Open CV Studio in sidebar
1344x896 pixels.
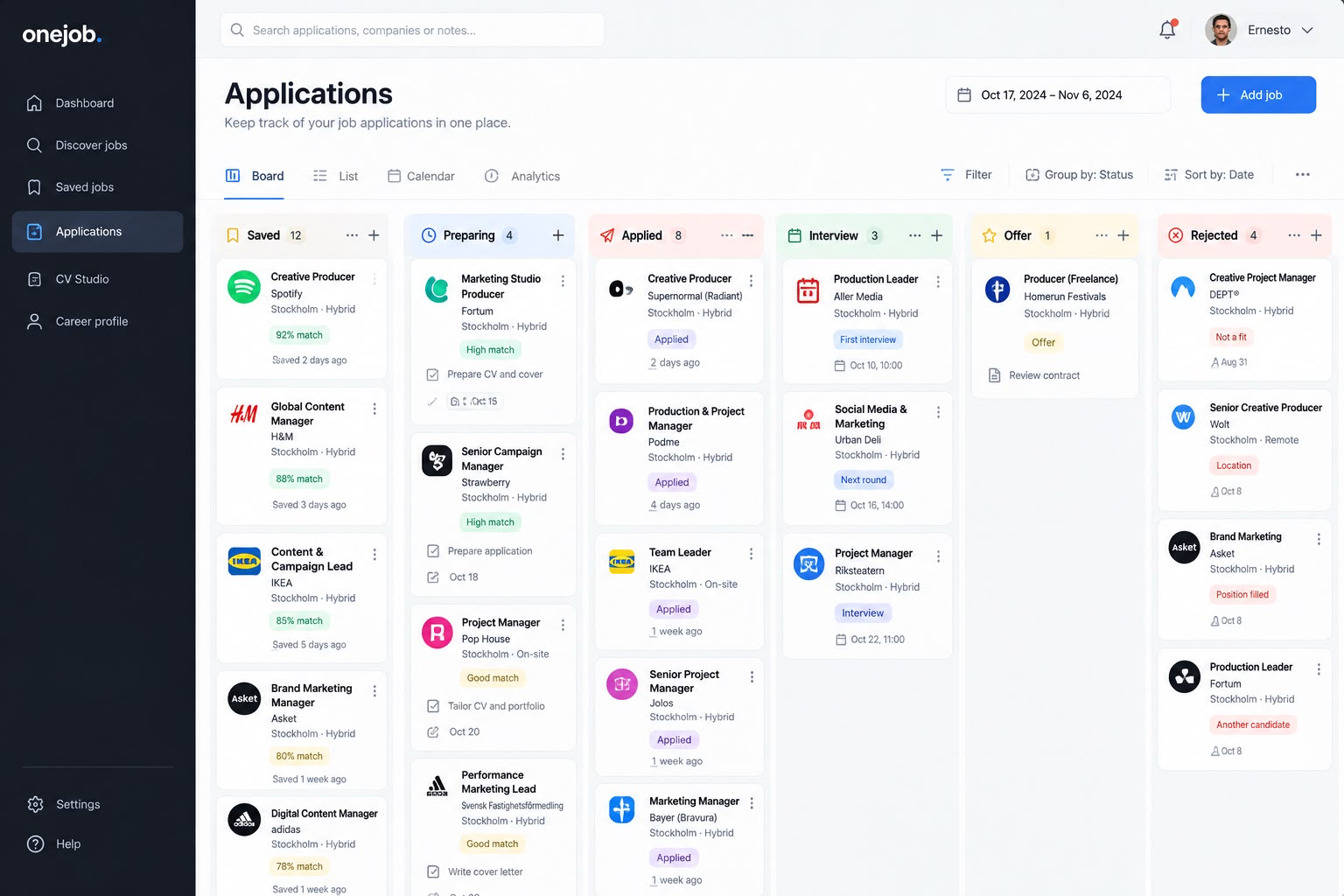98,279
